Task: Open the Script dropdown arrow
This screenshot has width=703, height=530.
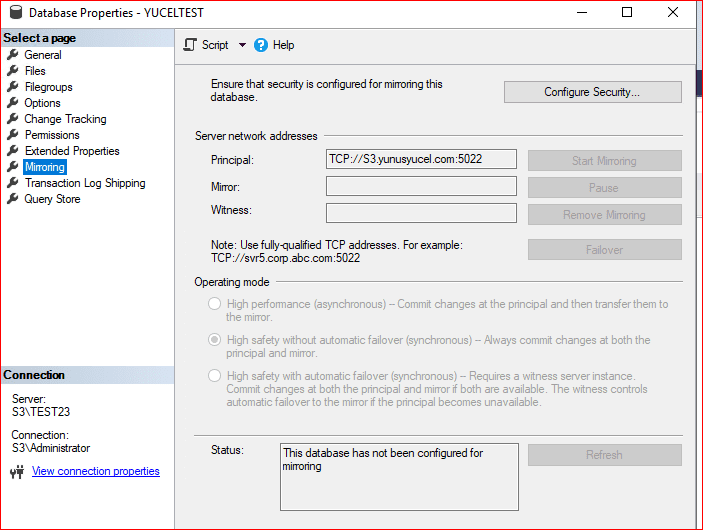Action: click(242, 45)
